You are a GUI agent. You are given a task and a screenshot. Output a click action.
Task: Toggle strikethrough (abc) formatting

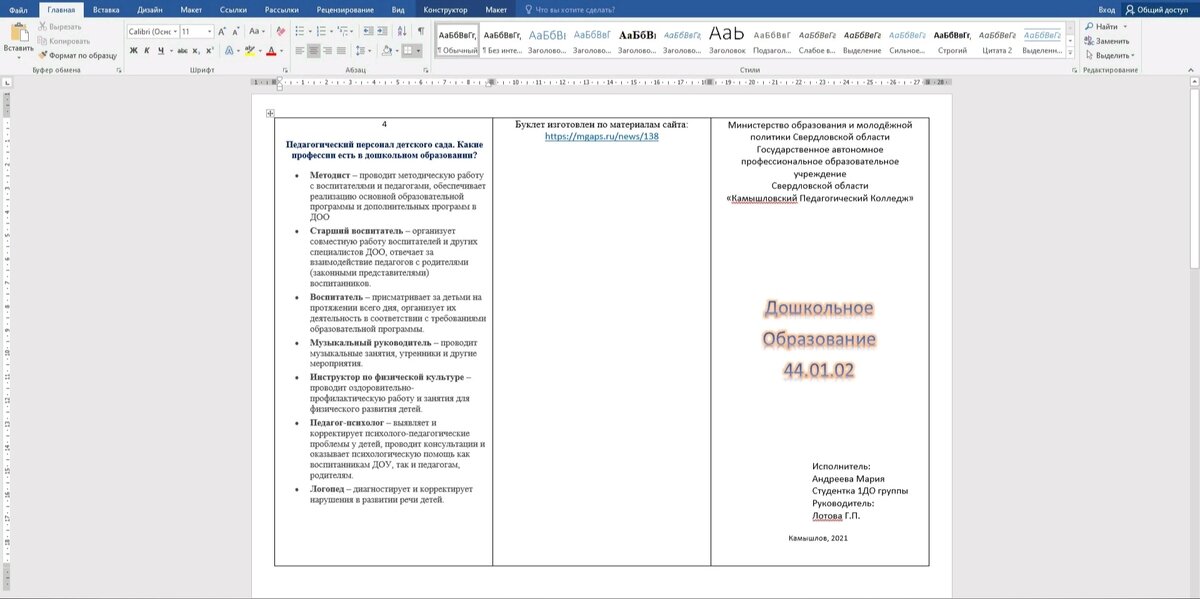pos(182,51)
